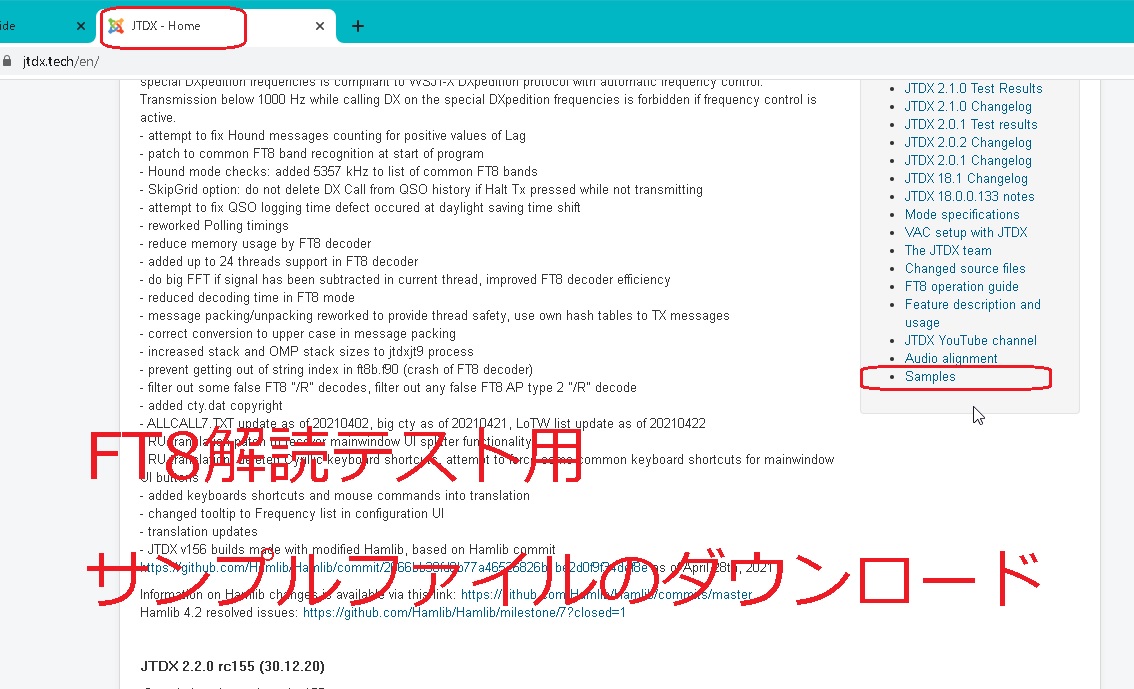
Task: Click 'correct conversion to upper case' line
Action: (x=298, y=334)
